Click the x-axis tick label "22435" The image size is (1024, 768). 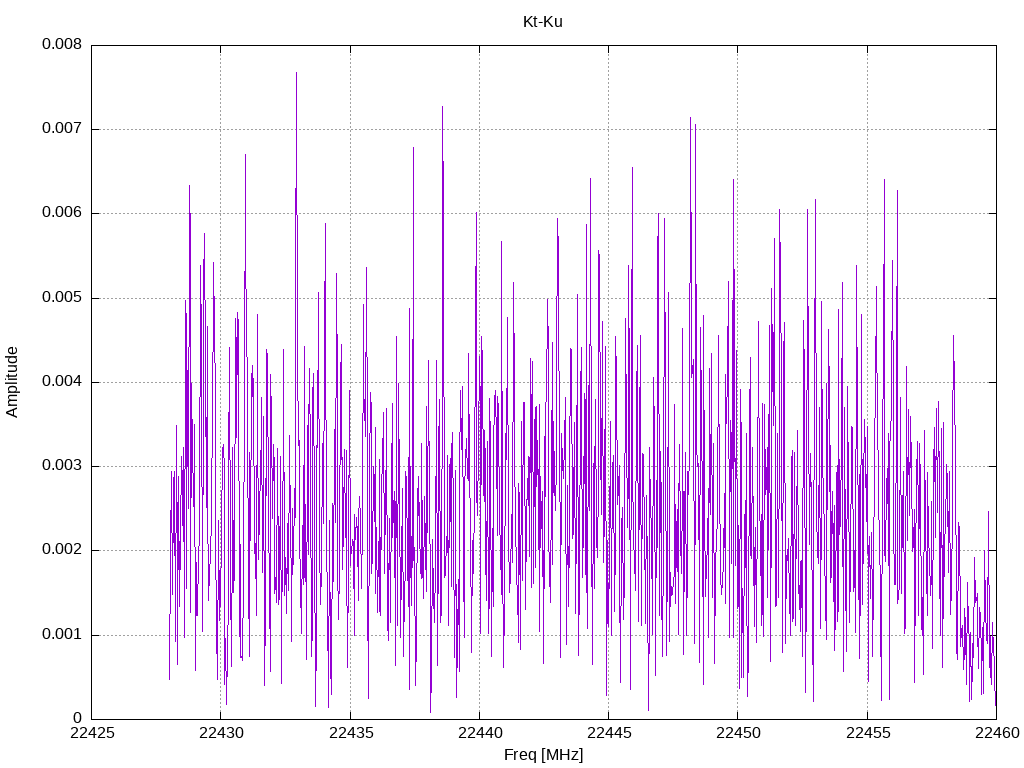pyautogui.click(x=351, y=733)
